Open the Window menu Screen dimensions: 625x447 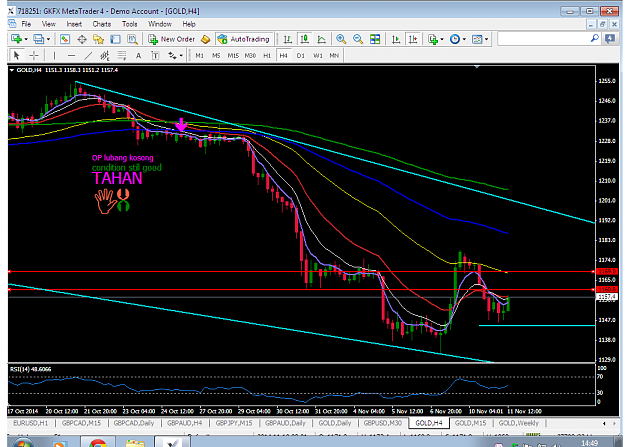coord(160,24)
